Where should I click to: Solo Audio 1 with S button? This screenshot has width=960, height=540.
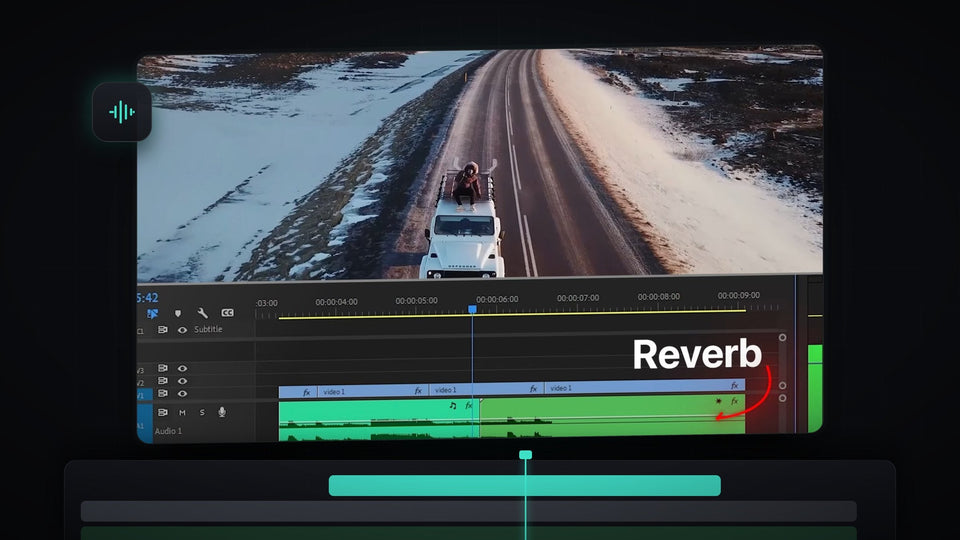202,413
